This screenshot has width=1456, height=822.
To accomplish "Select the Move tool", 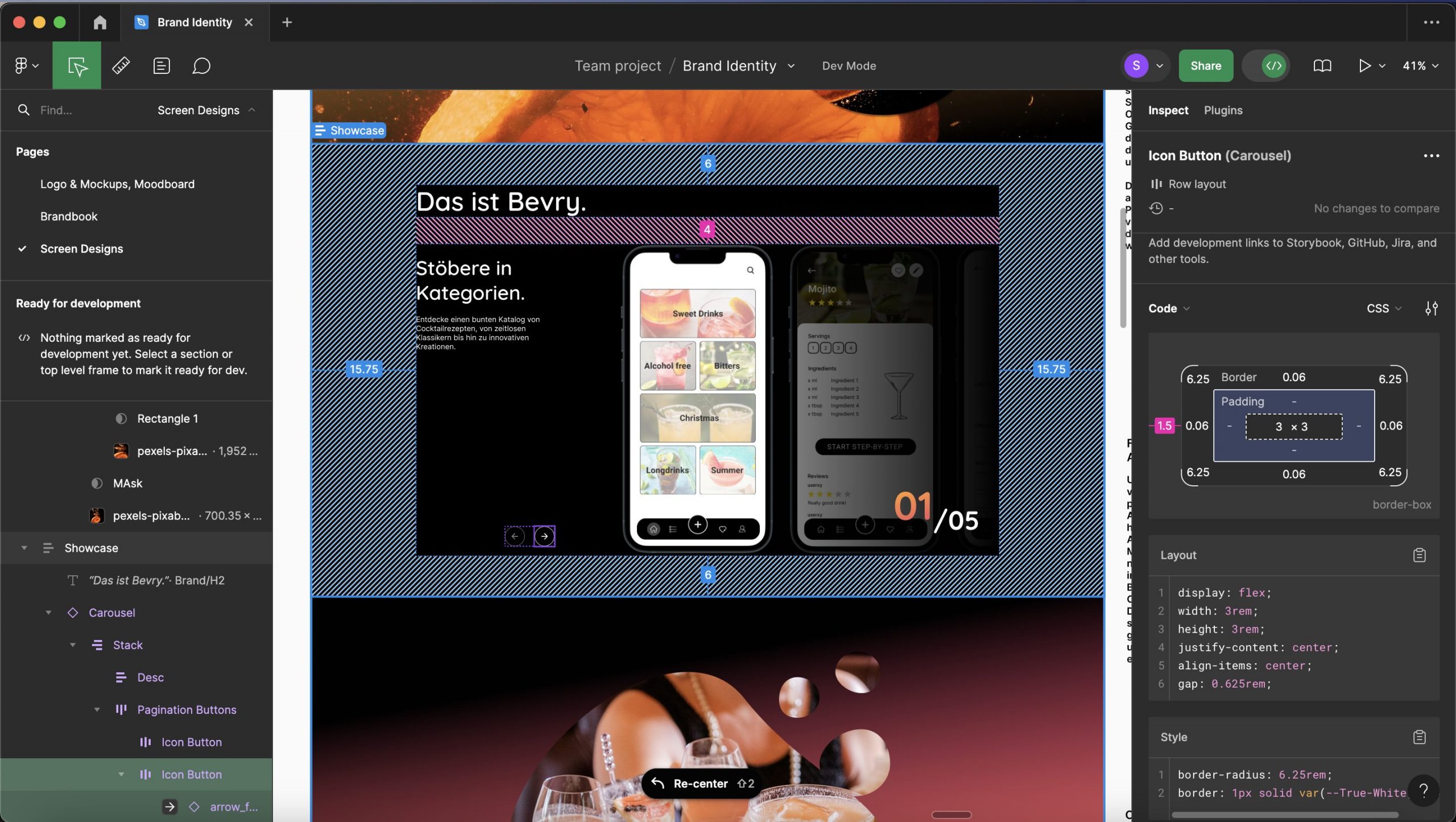I will 77,65.
